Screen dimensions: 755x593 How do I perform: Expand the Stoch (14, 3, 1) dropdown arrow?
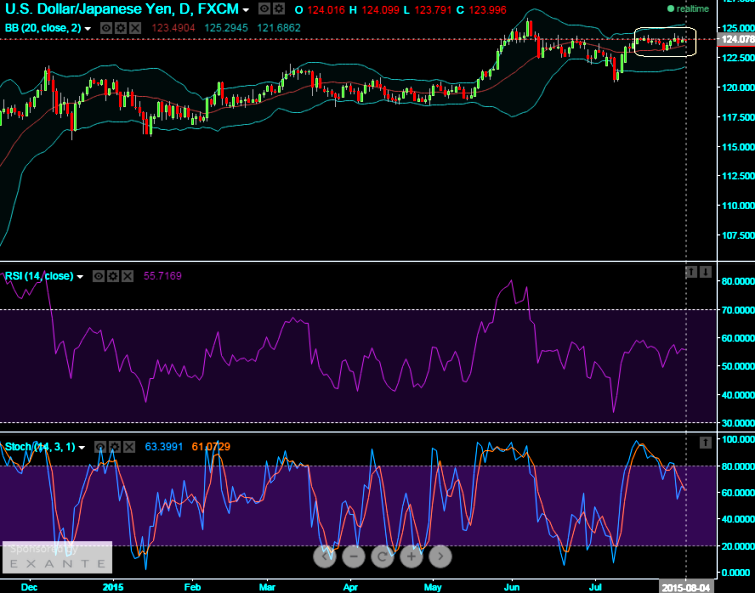(82, 448)
